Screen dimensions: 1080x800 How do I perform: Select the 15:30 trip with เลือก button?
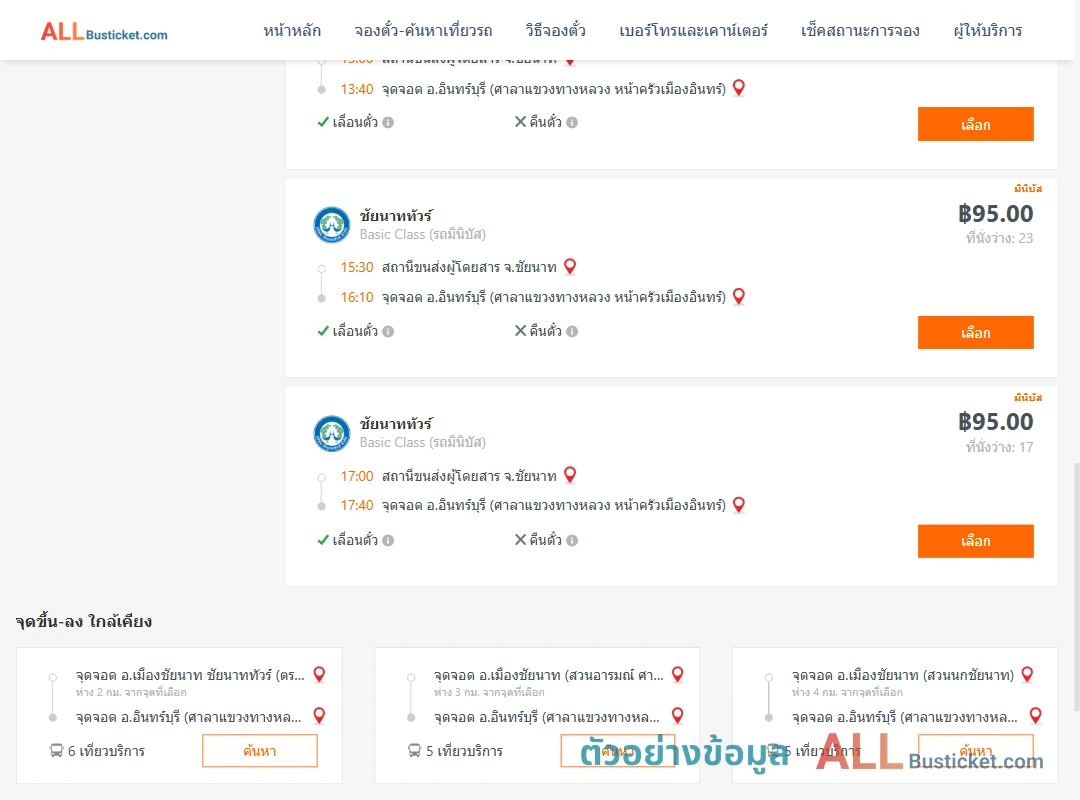[975, 333]
